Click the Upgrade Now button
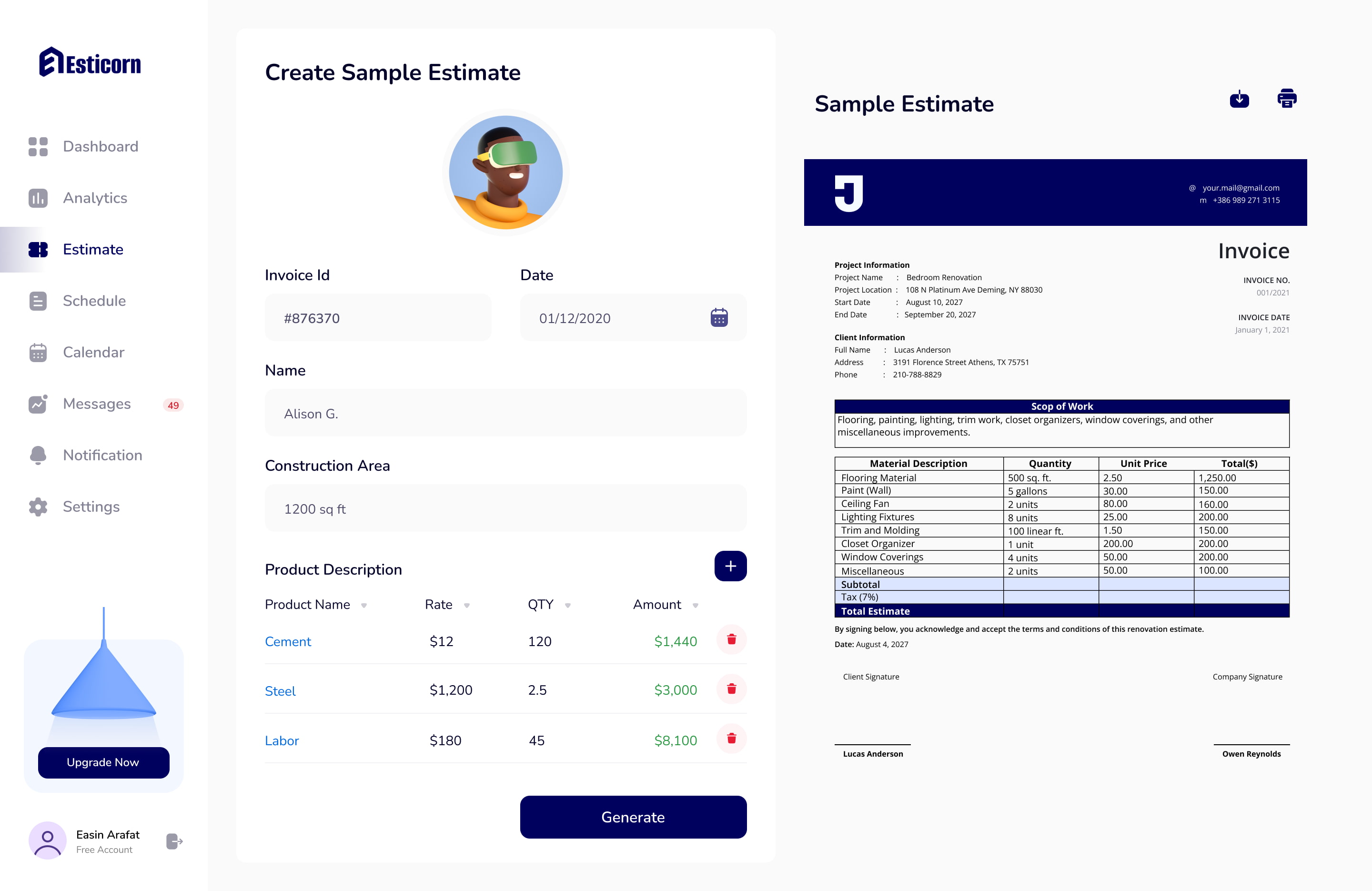Image resolution: width=1372 pixels, height=891 pixels. 103,762
